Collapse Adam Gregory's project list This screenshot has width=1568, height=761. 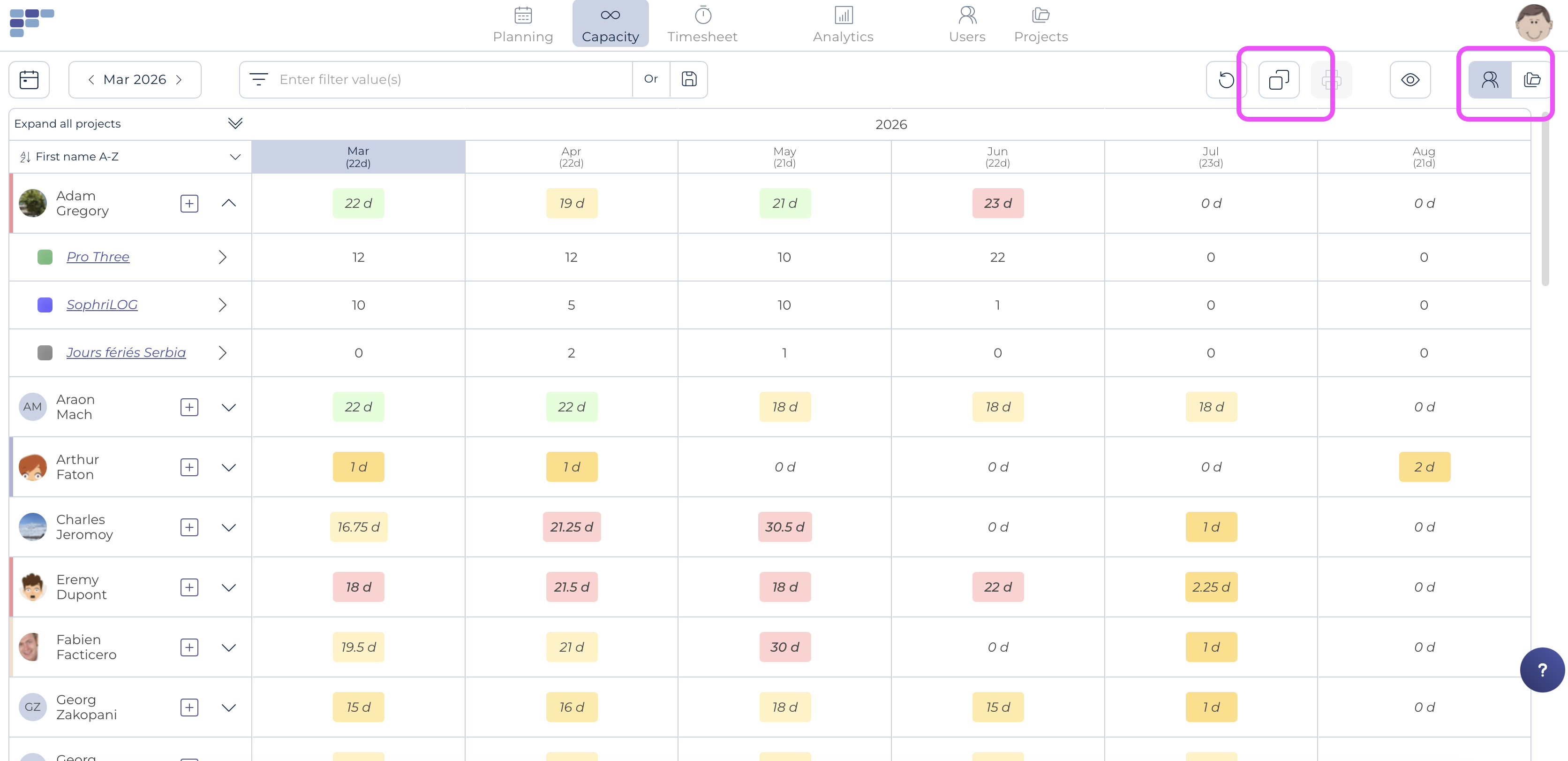pyautogui.click(x=229, y=204)
